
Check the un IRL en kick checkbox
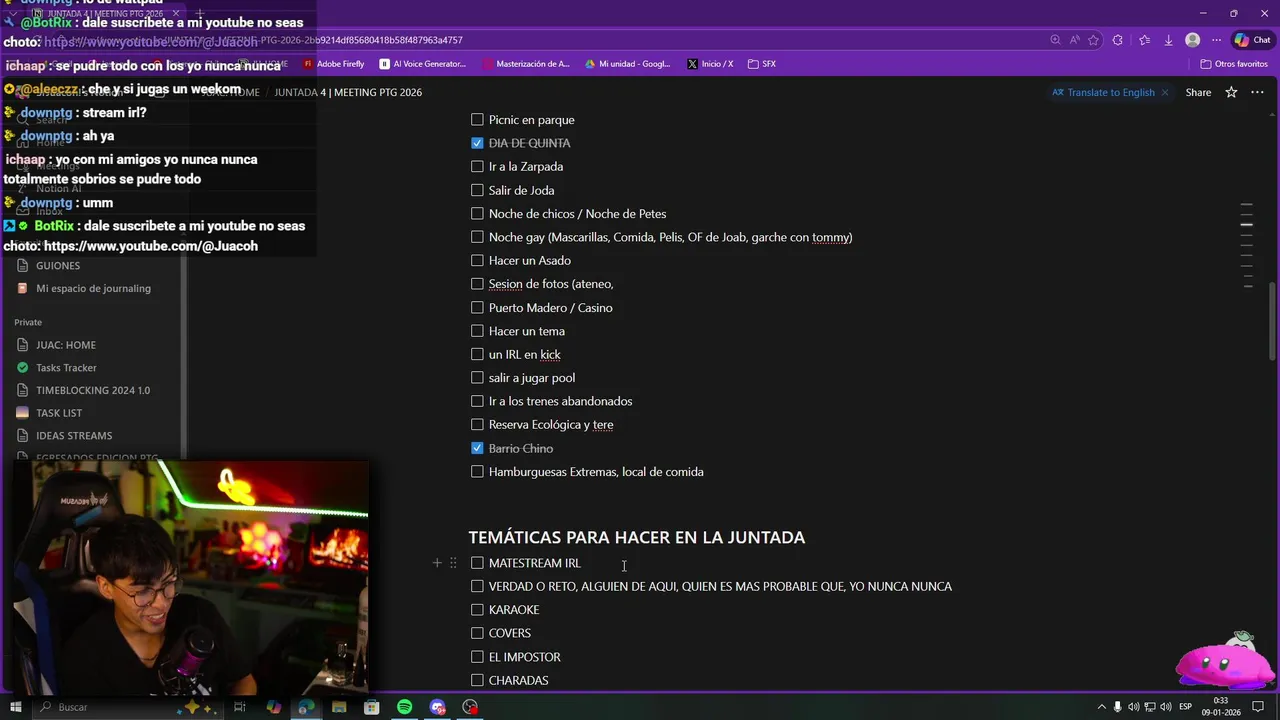click(477, 354)
